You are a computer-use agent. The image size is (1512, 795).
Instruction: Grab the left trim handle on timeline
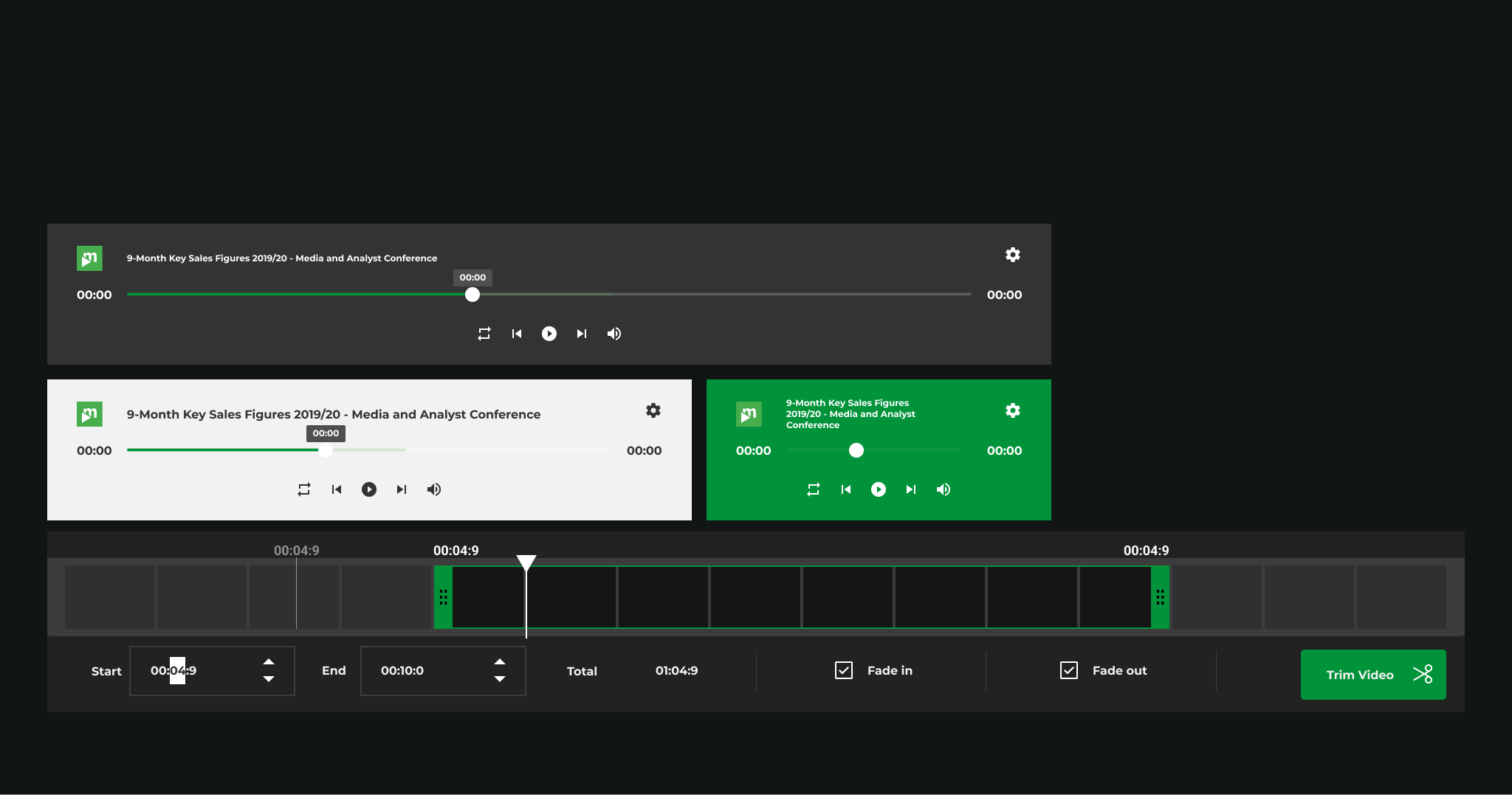(x=443, y=597)
